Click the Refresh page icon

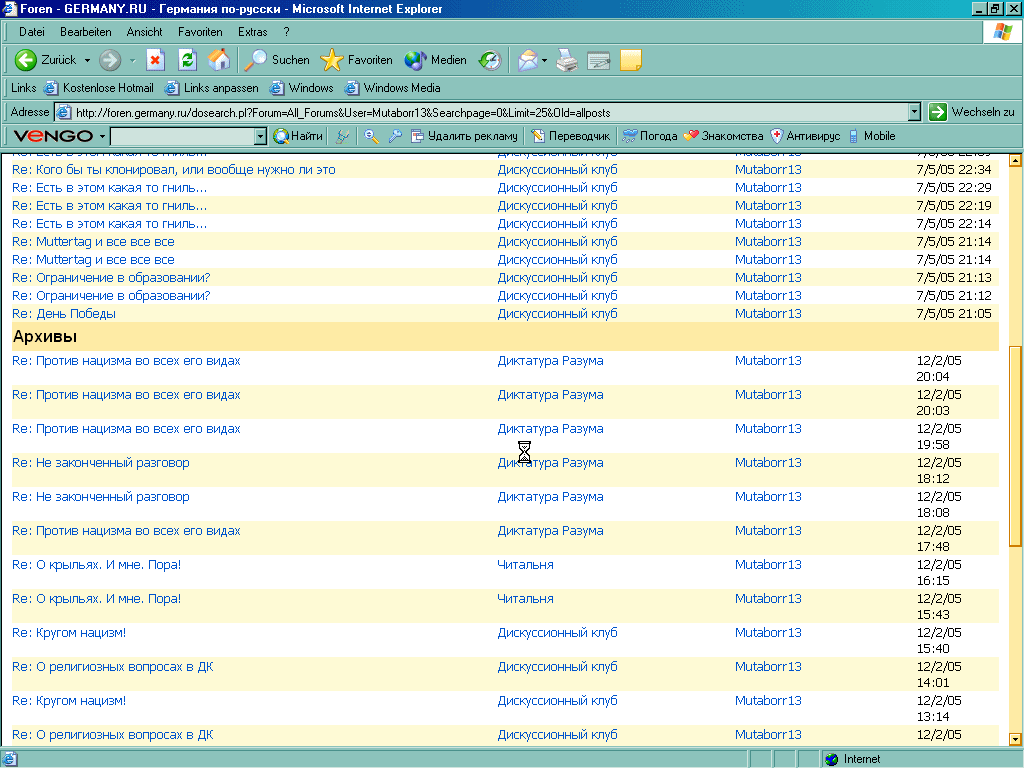[x=187, y=60]
